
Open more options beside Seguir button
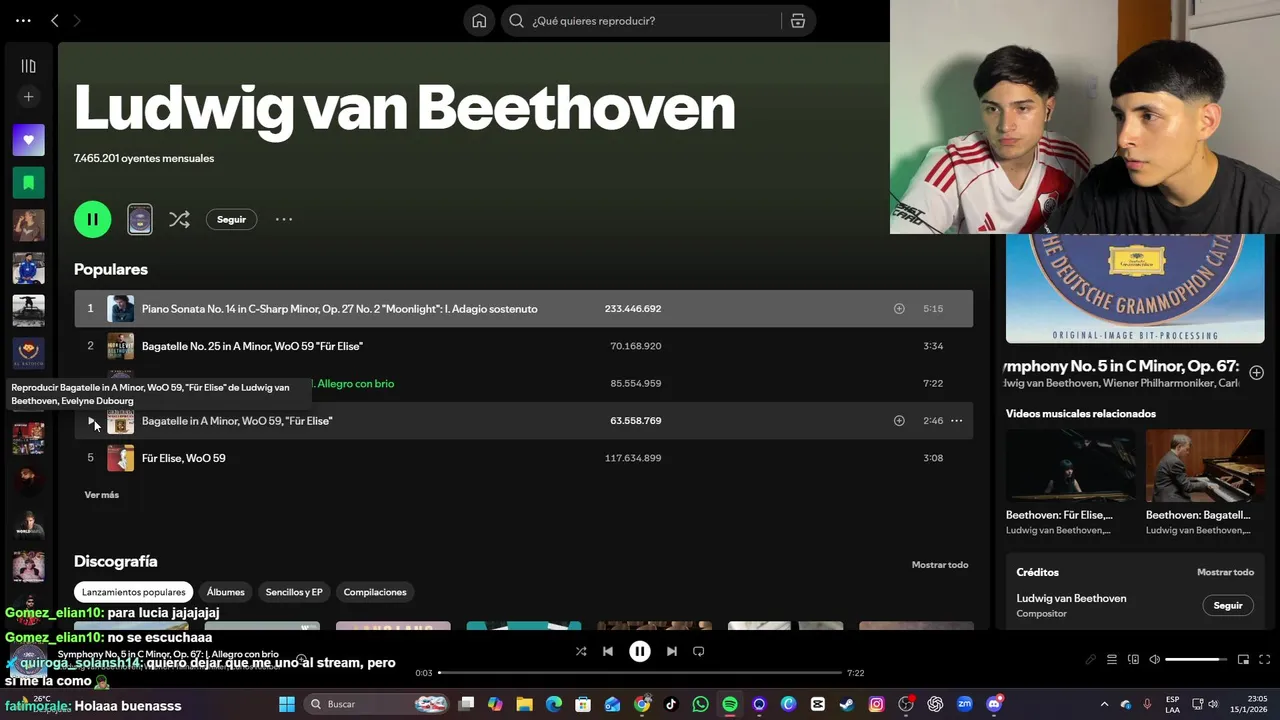(284, 219)
